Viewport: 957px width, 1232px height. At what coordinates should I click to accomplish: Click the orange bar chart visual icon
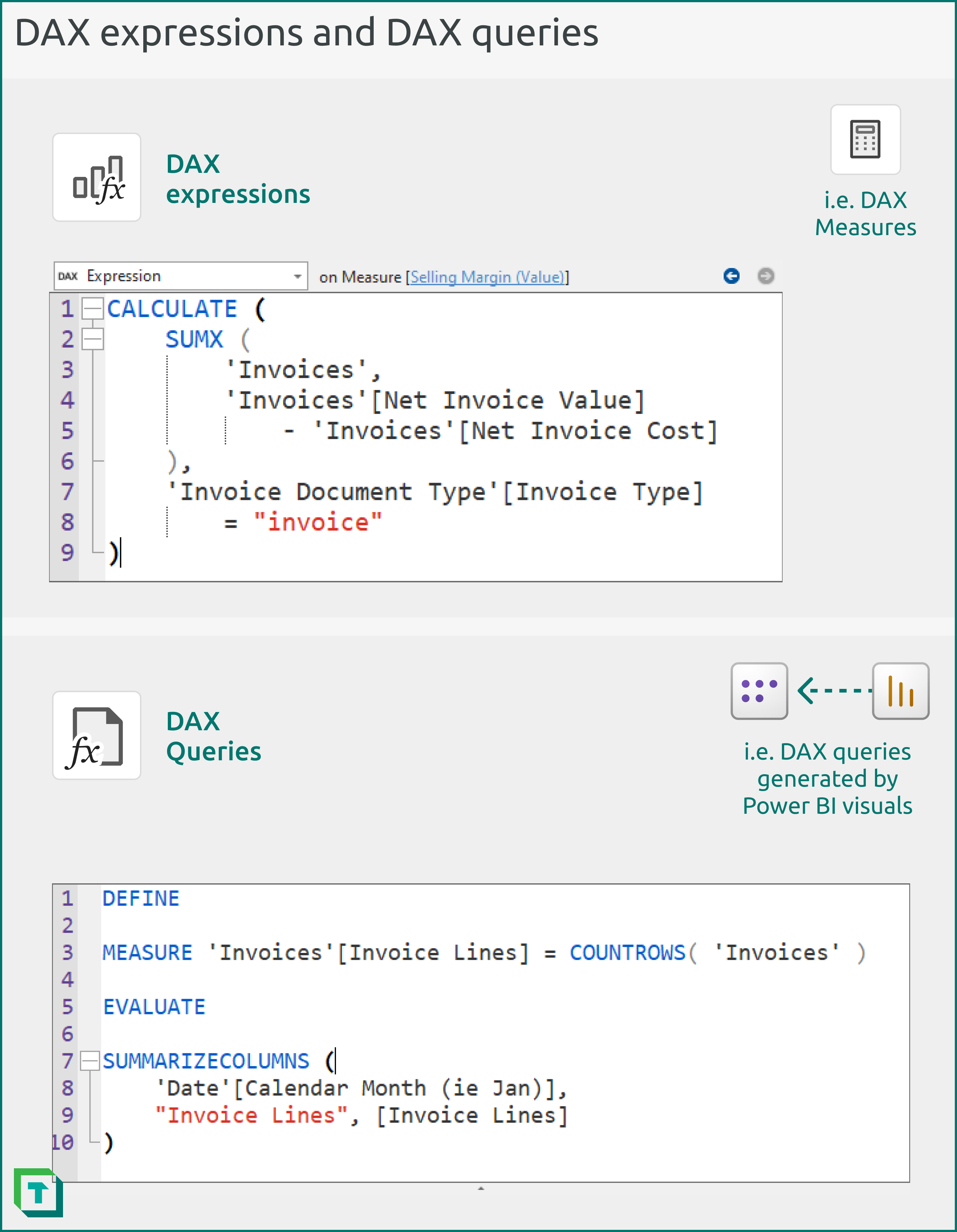click(x=900, y=690)
